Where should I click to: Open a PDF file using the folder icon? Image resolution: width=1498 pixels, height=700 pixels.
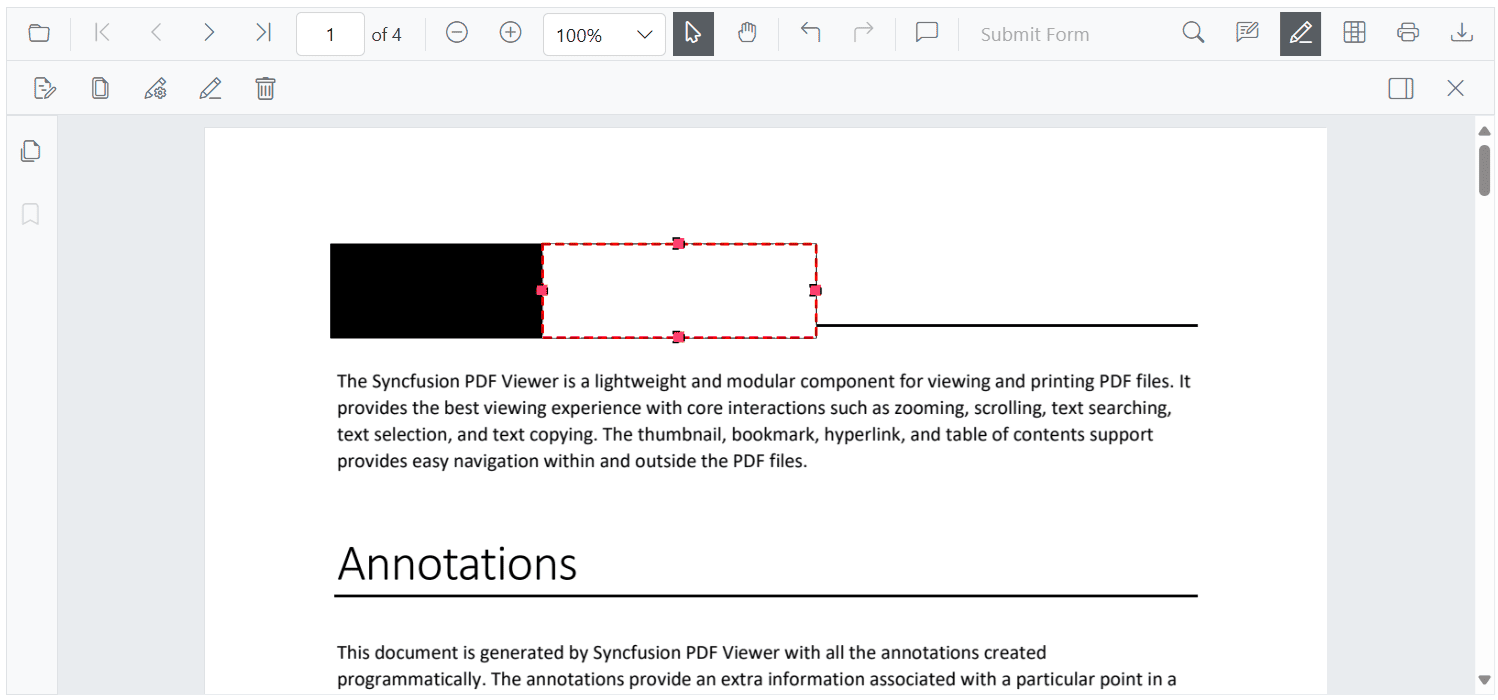coord(39,33)
